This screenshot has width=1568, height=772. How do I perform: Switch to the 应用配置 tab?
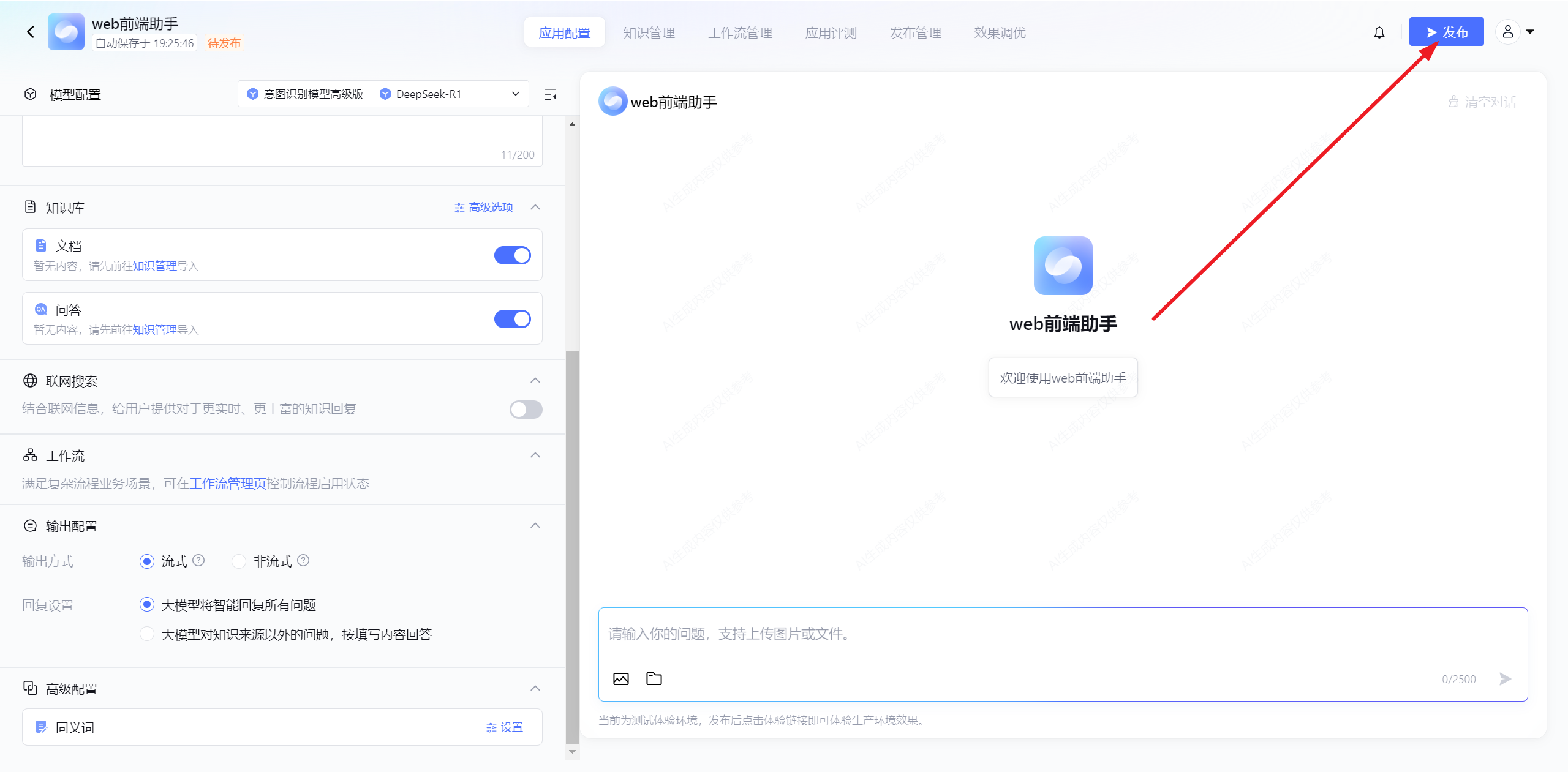pyautogui.click(x=565, y=32)
